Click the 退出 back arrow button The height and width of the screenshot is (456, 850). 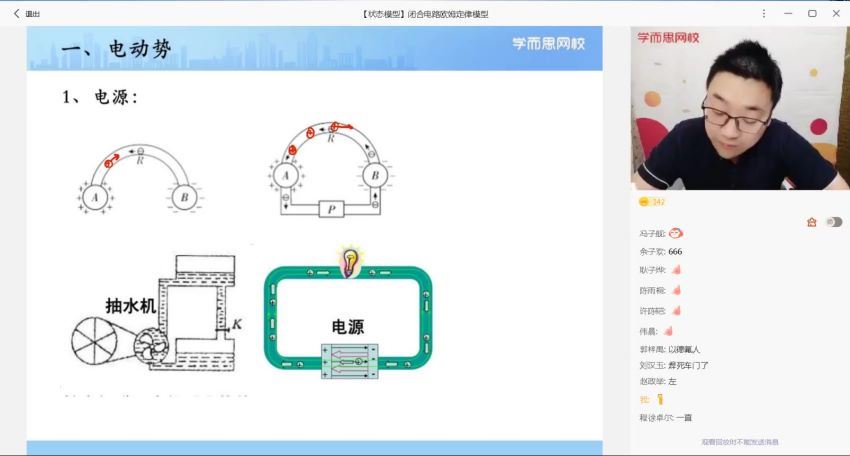tap(27, 14)
